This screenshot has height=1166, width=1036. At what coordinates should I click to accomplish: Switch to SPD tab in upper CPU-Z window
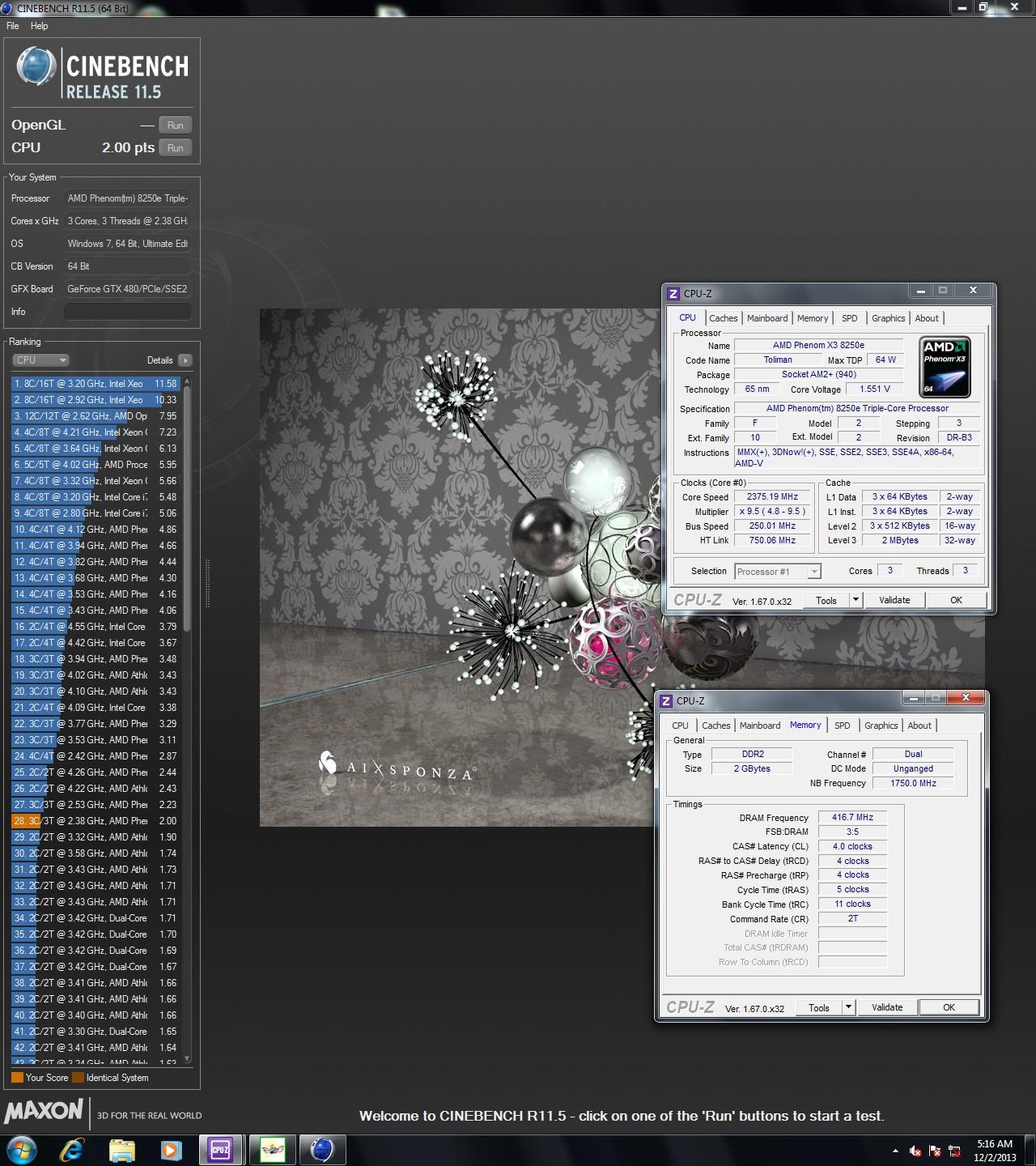[849, 318]
